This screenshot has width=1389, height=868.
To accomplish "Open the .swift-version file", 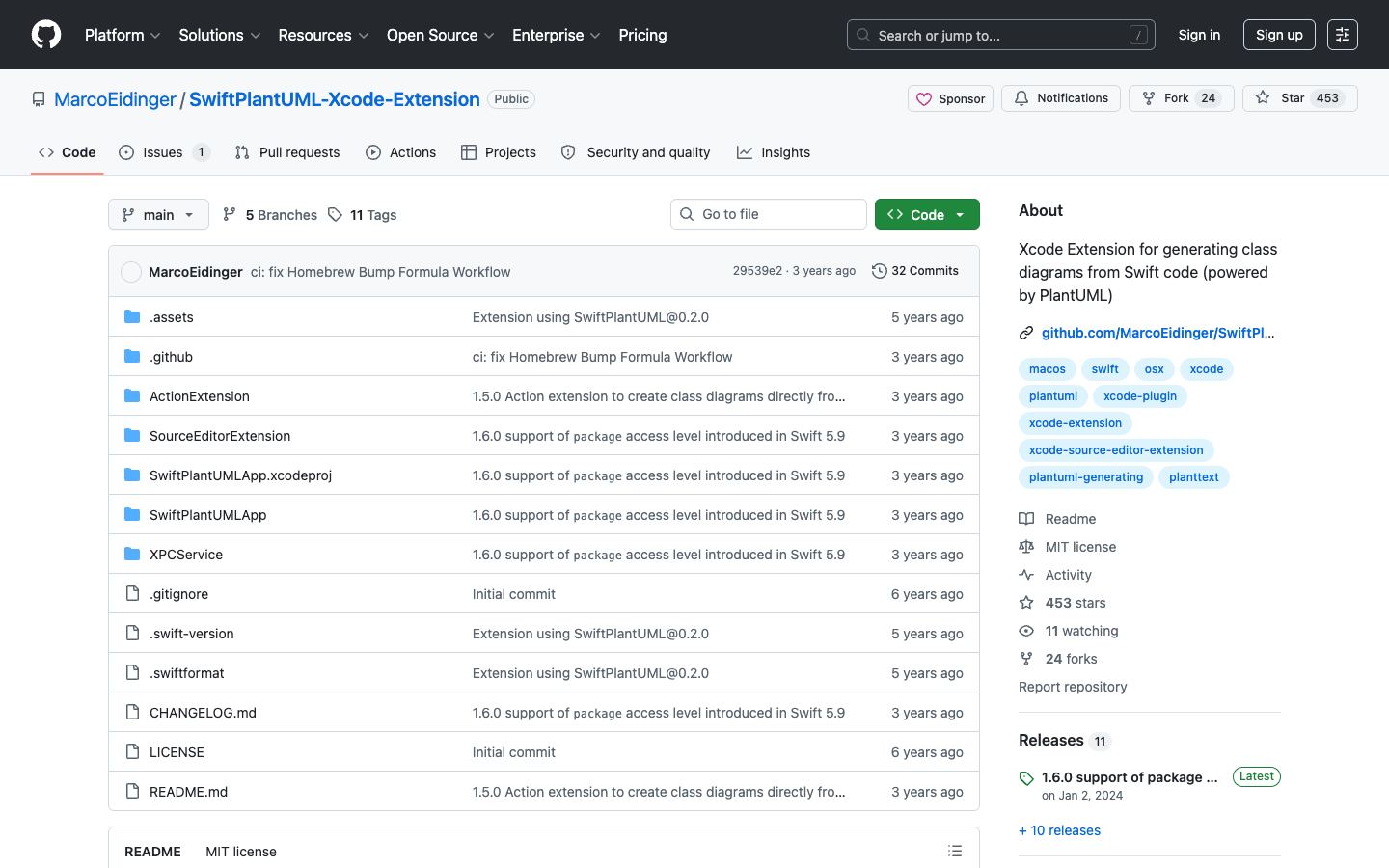I will [x=191, y=634].
